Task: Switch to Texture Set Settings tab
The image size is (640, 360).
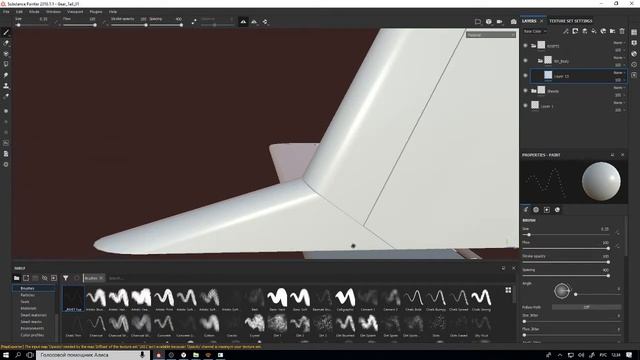Action: (x=570, y=21)
